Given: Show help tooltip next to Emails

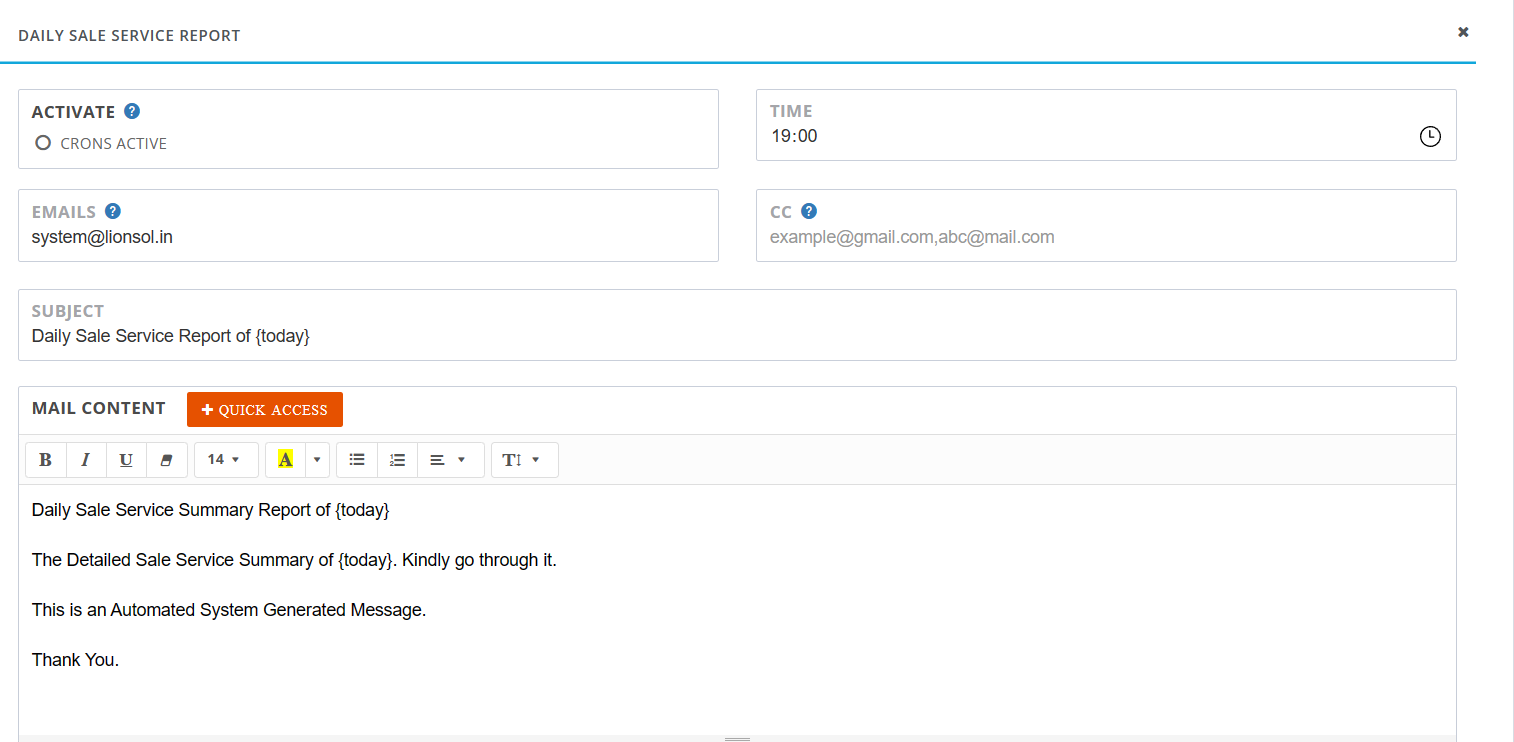Looking at the screenshot, I should click(113, 211).
